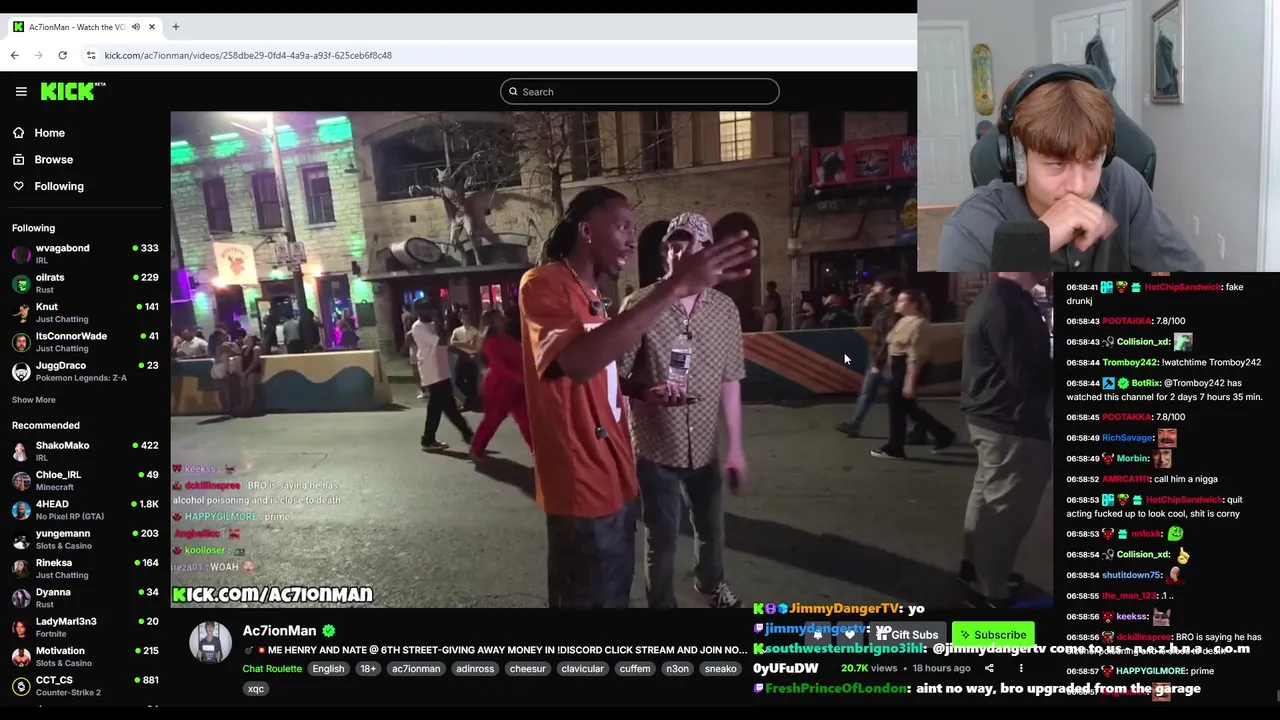Select the ac7ionman tag
Screen dimensions: 1280x720
click(416, 669)
